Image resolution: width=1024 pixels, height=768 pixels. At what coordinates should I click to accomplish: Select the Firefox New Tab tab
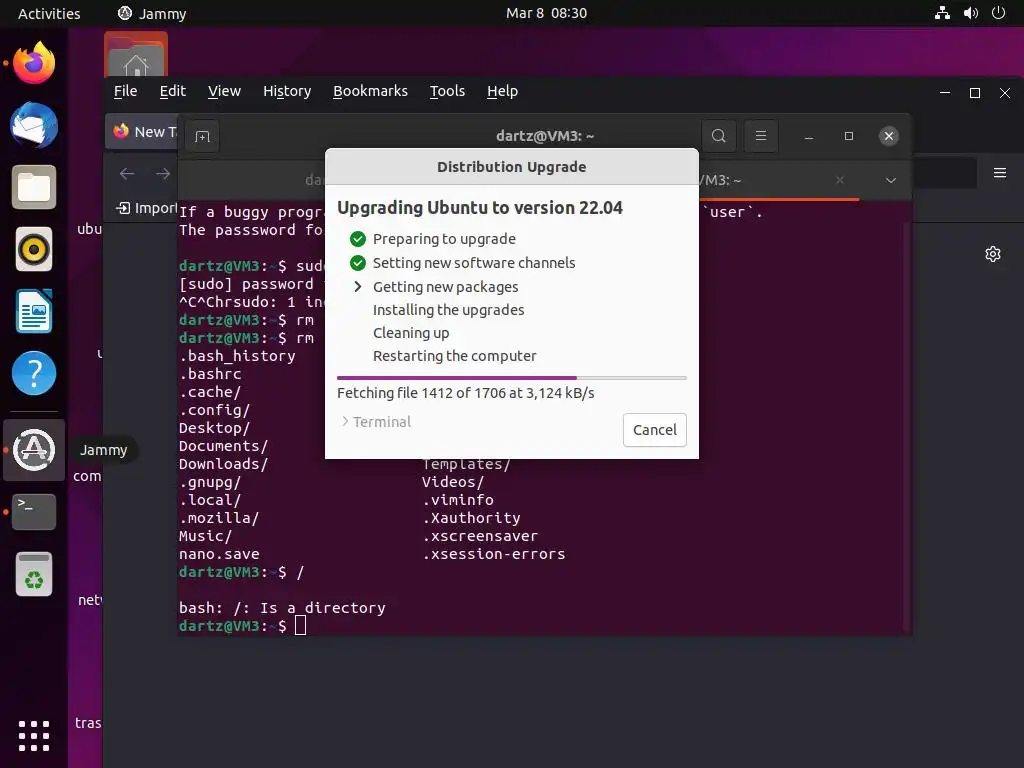pyautogui.click(x=143, y=131)
